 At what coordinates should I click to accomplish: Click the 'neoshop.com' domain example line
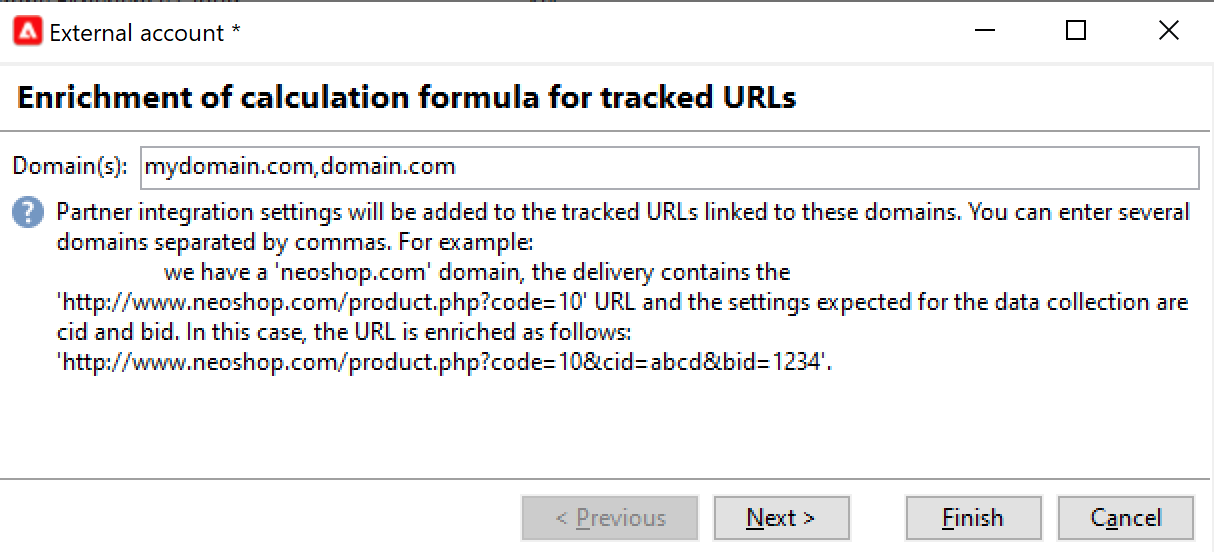coord(477,272)
